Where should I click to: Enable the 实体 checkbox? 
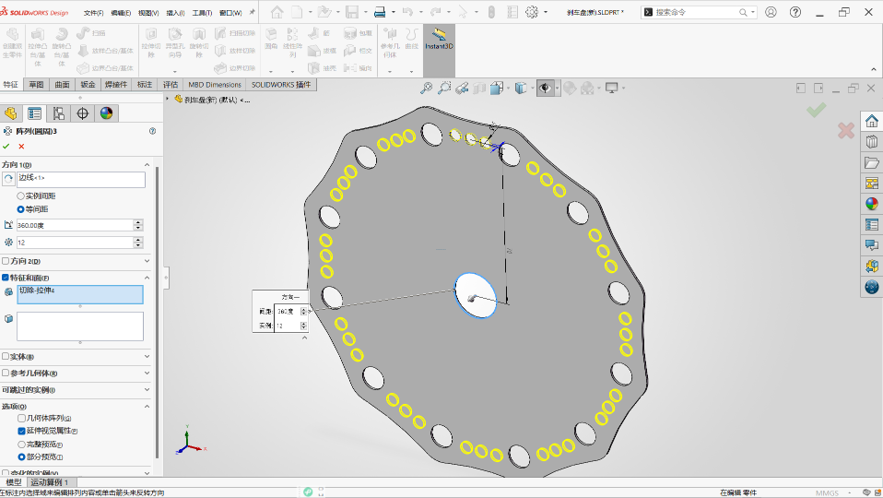tap(5, 357)
